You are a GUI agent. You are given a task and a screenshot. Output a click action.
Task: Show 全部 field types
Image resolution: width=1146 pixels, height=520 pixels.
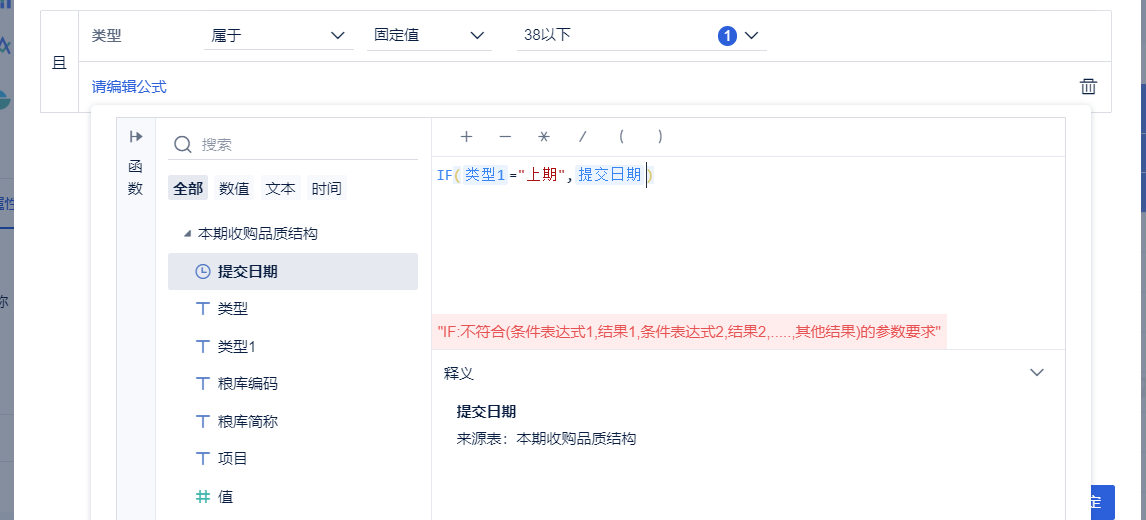[188, 189]
